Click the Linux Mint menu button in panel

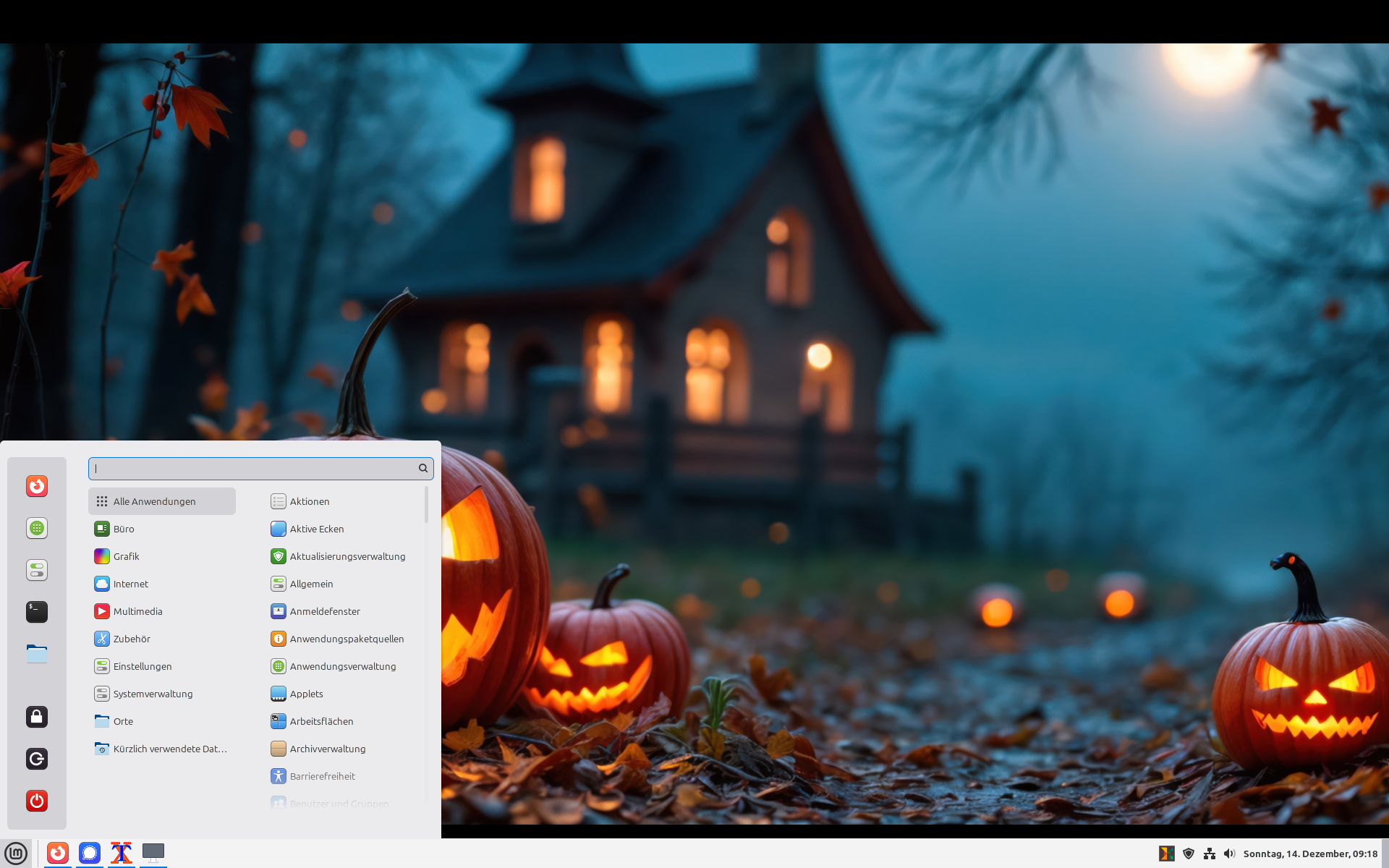coord(16,854)
